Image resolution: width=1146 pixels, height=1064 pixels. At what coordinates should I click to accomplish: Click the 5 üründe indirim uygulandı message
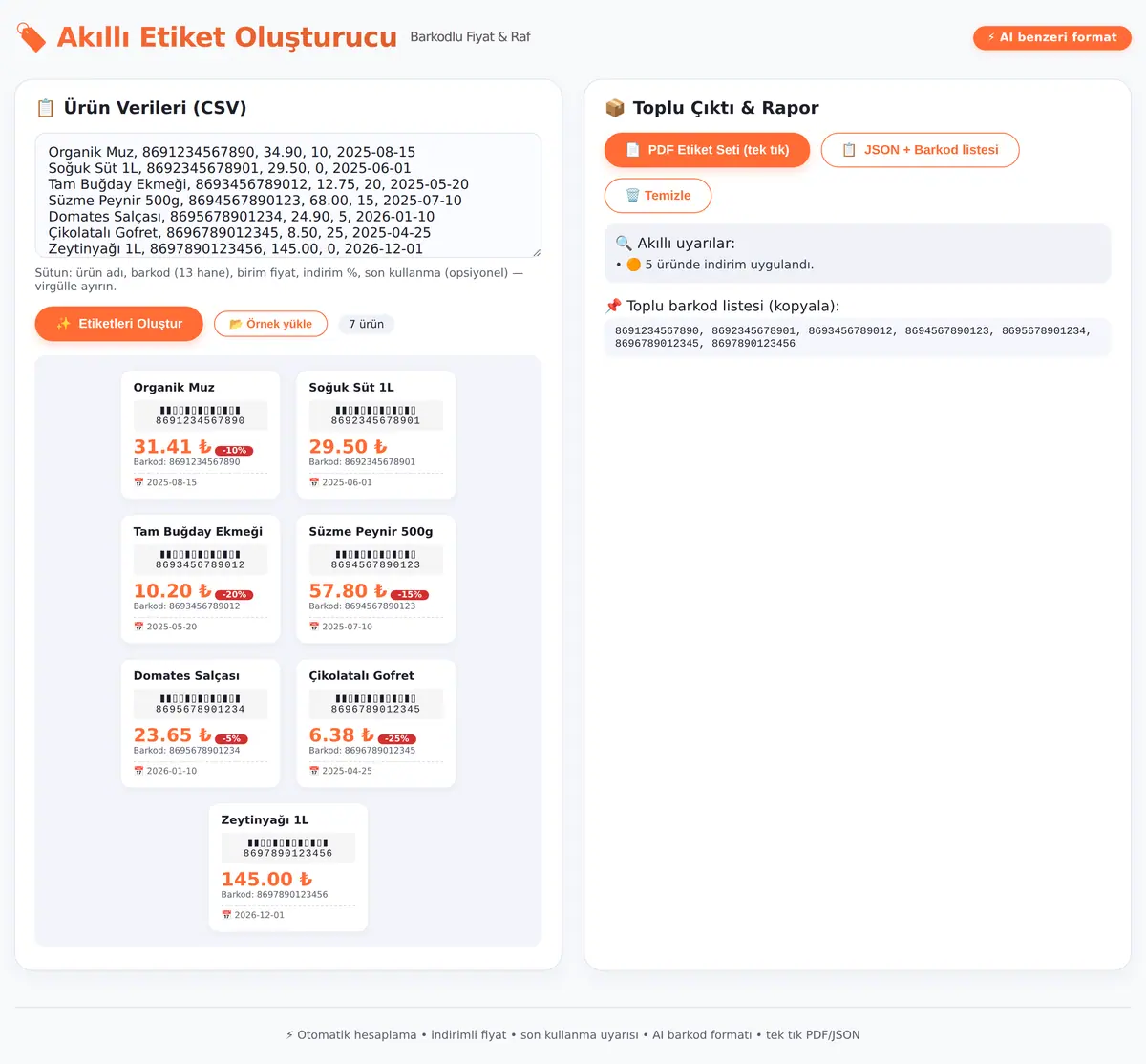[730, 265]
